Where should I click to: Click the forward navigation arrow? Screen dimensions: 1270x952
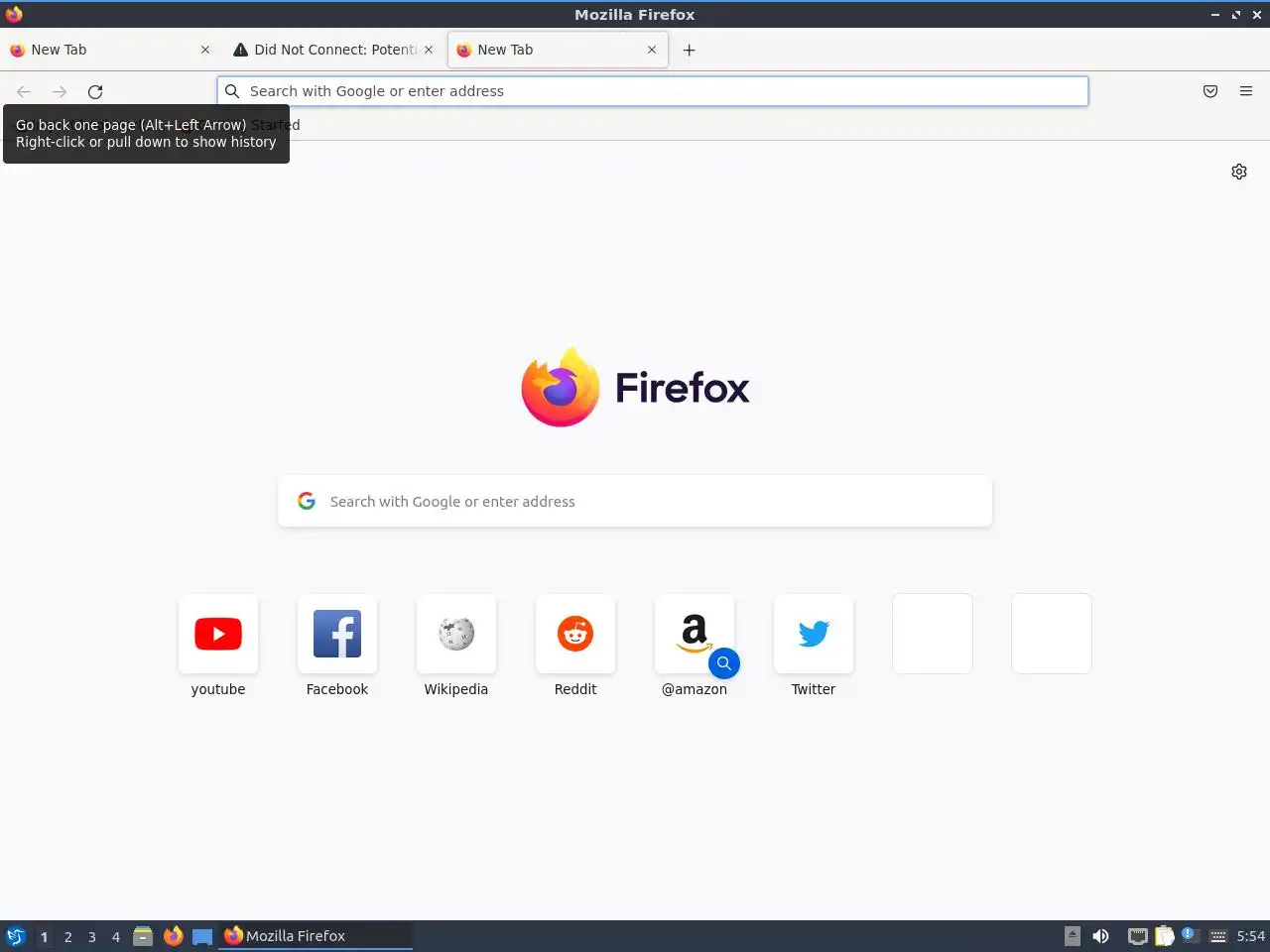point(60,91)
